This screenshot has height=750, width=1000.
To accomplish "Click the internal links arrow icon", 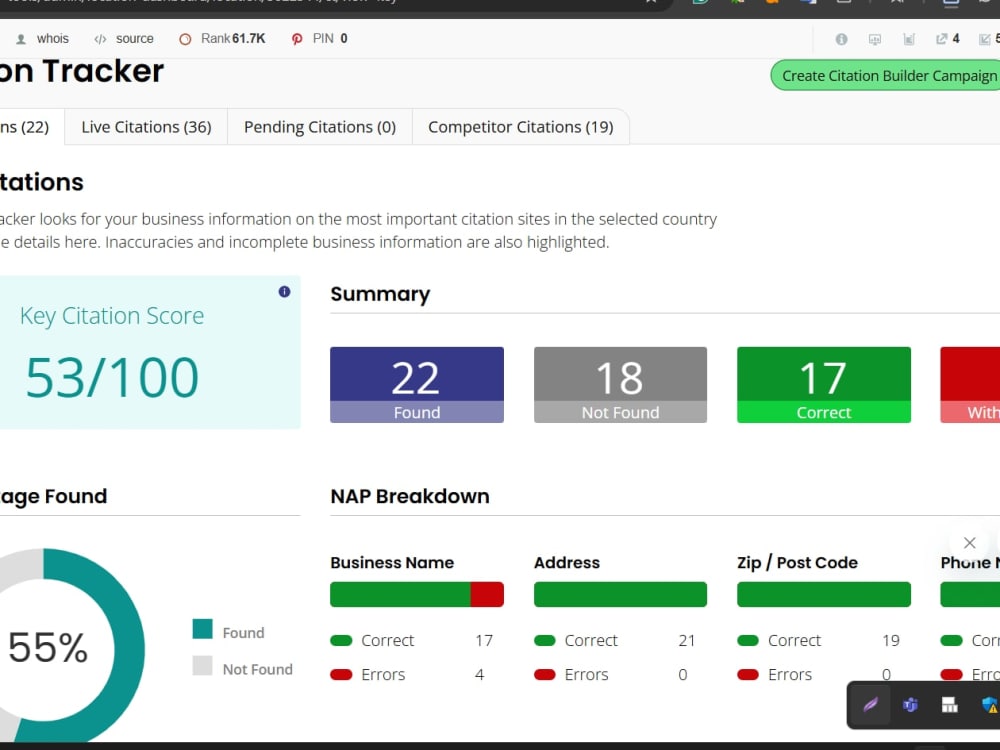I will [985, 39].
